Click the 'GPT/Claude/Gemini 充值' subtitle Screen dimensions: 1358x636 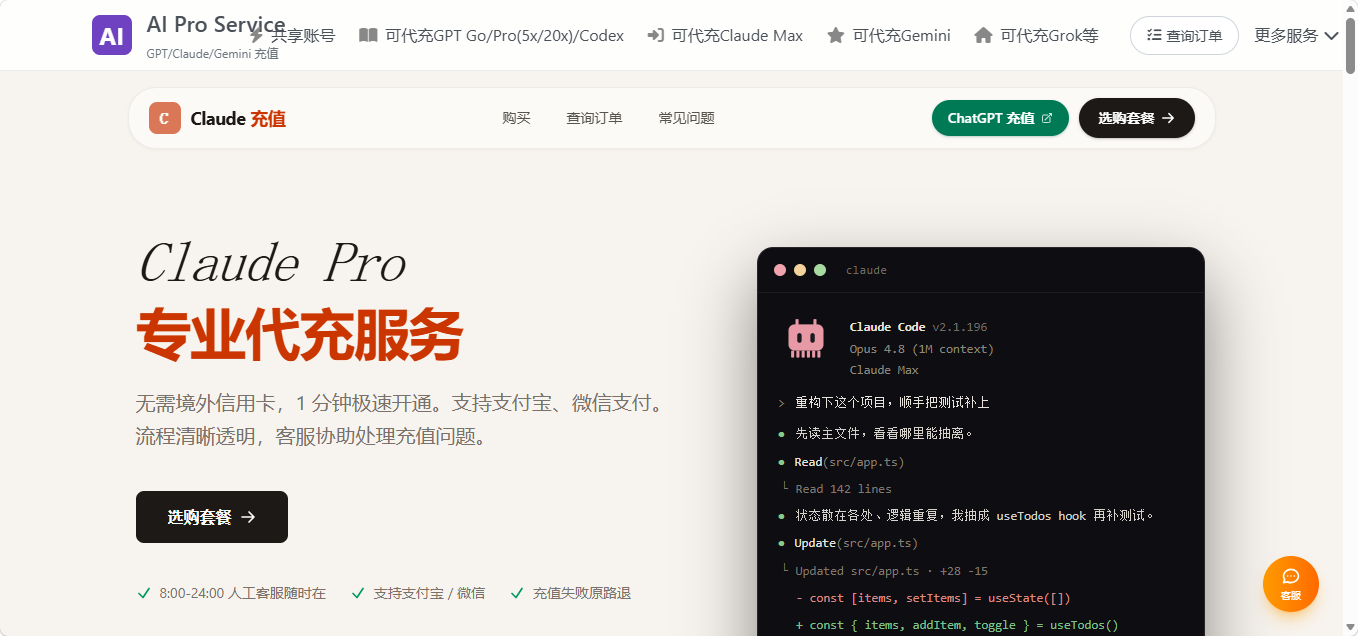click(212, 54)
